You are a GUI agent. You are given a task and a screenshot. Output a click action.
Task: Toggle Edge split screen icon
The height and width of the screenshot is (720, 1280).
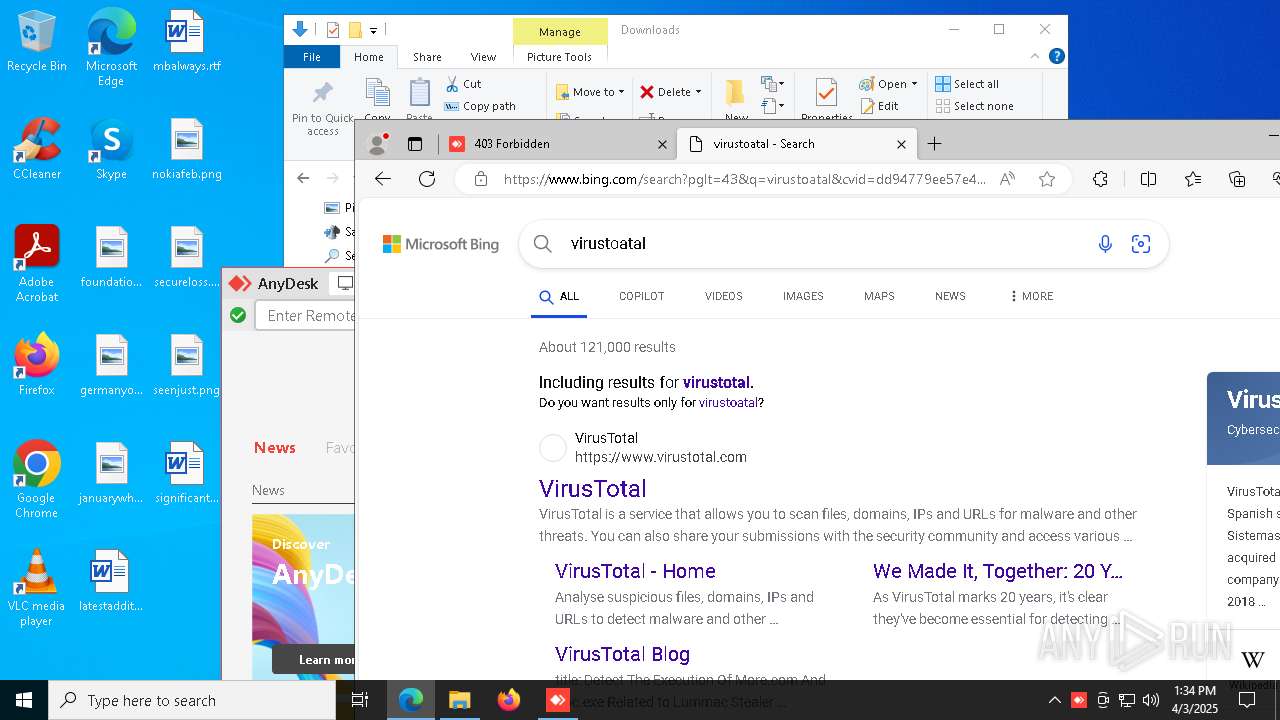click(x=1148, y=179)
